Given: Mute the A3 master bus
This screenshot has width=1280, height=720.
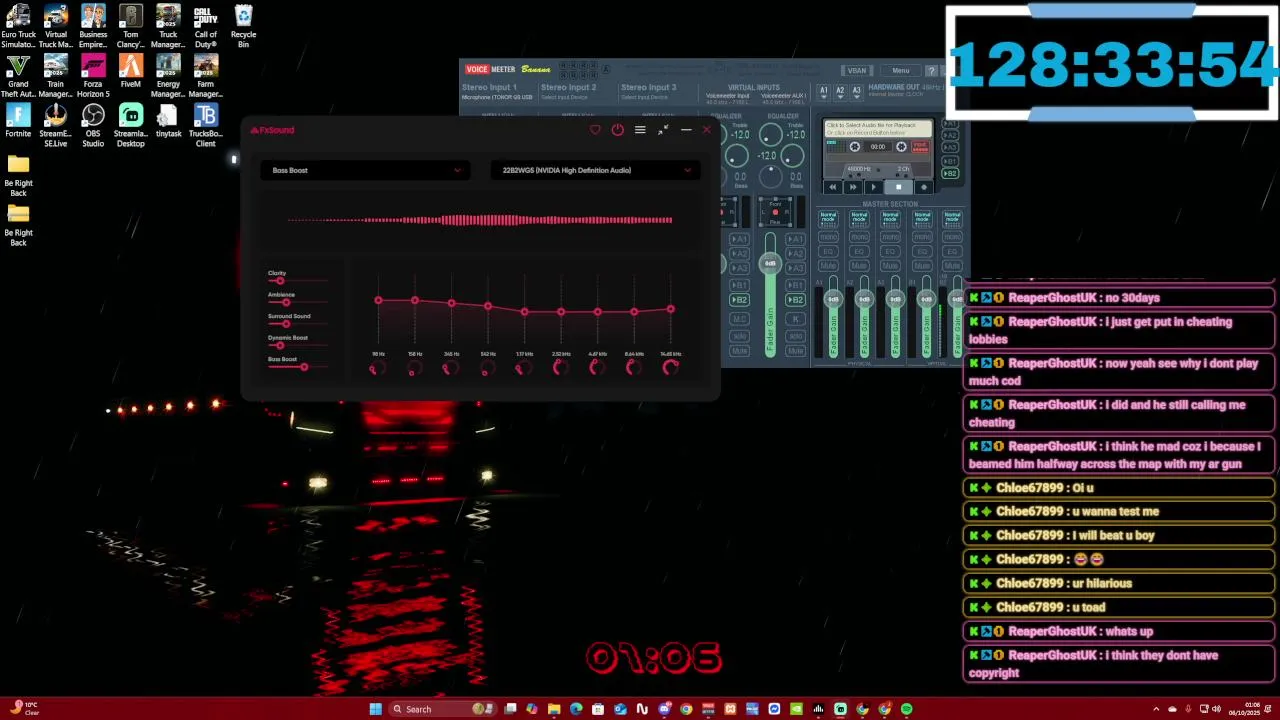Looking at the screenshot, I should (890, 266).
